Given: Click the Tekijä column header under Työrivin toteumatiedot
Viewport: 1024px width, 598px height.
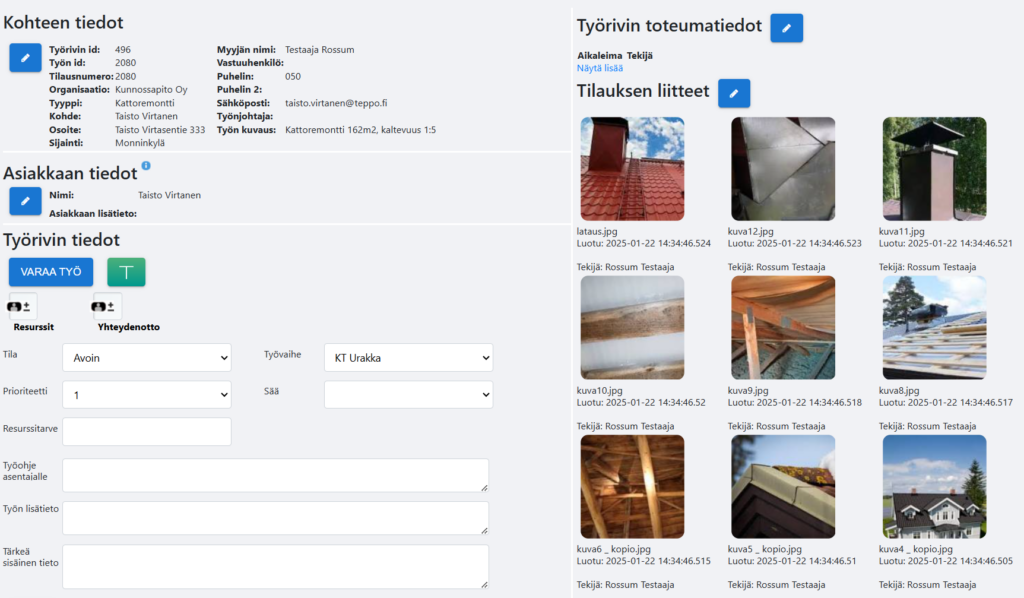Looking at the screenshot, I should 639,55.
